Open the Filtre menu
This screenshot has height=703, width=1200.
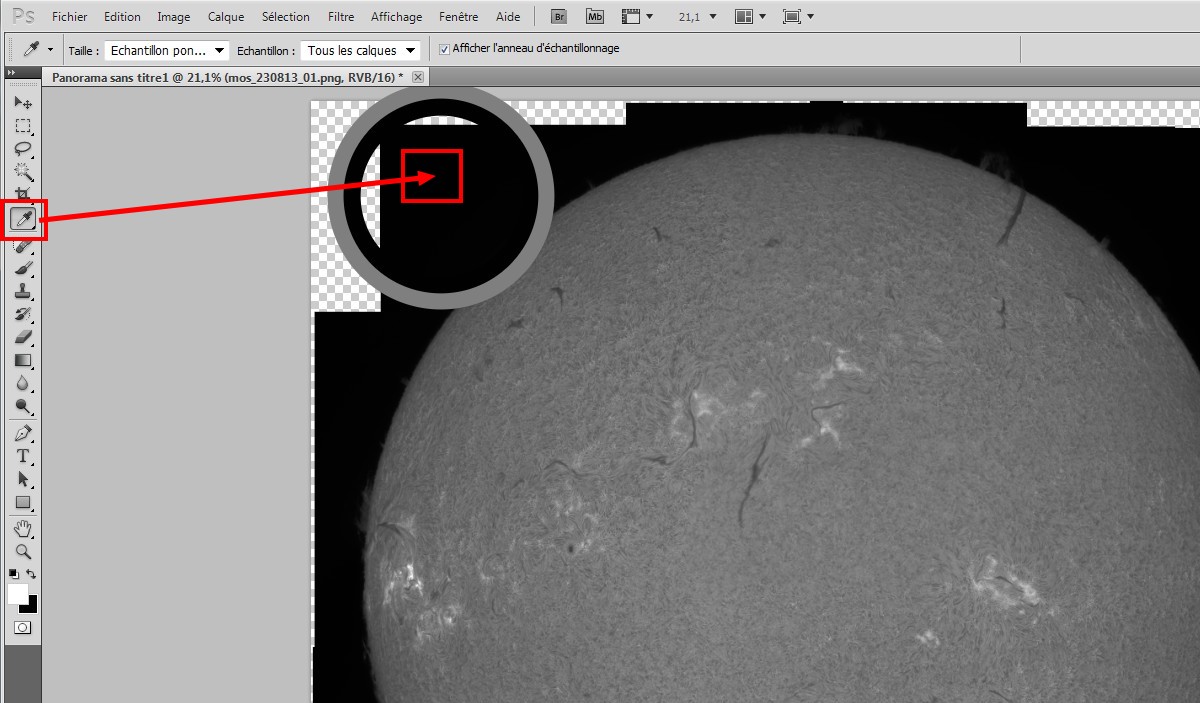341,17
